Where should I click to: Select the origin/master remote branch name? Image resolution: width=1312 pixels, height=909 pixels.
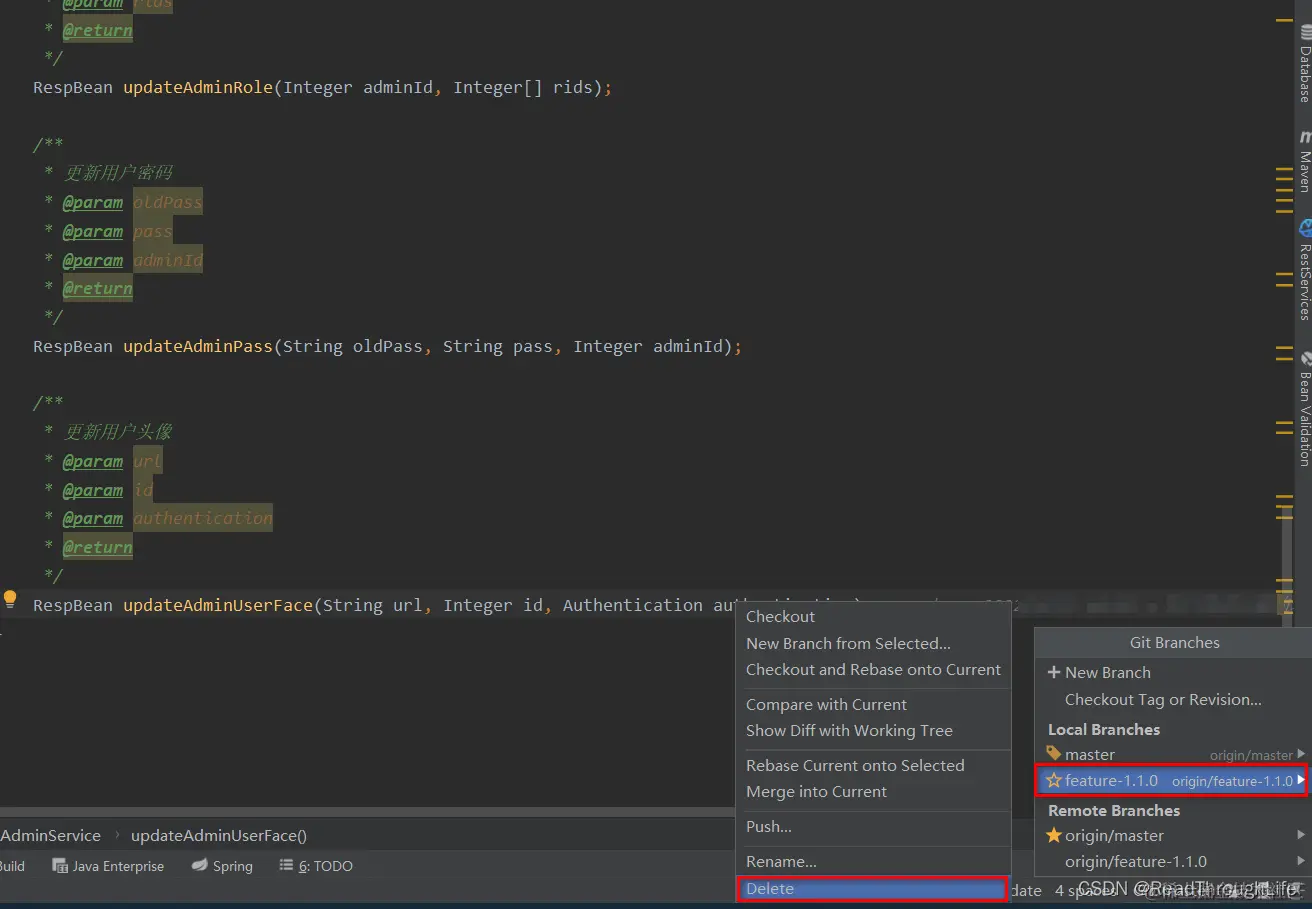(1114, 836)
